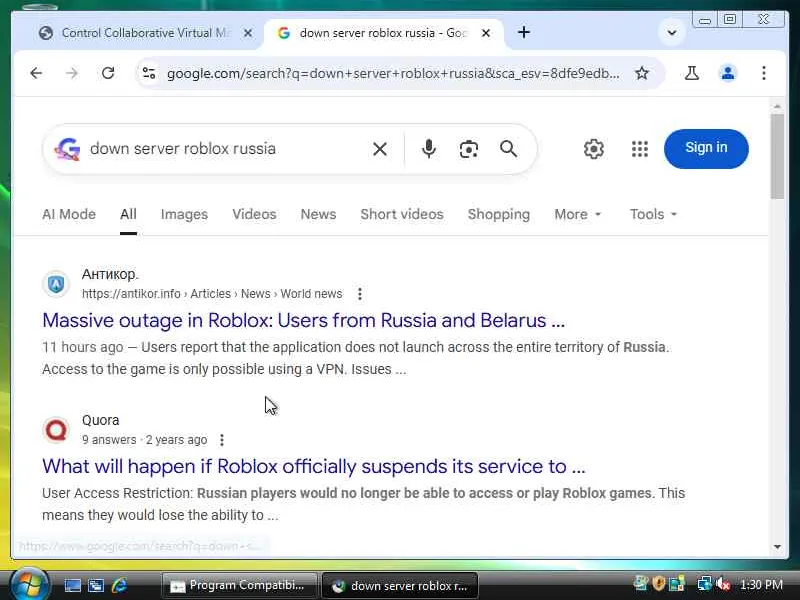Expand the More filters dropdown
The image size is (800, 600).
pyautogui.click(x=578, y=214)
